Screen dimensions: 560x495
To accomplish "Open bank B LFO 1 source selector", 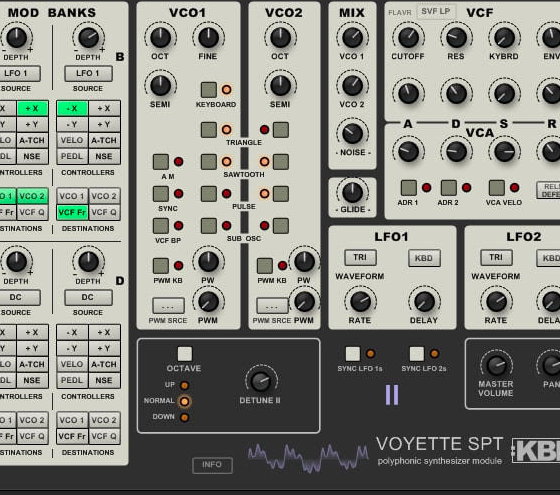I will [88, 74].
